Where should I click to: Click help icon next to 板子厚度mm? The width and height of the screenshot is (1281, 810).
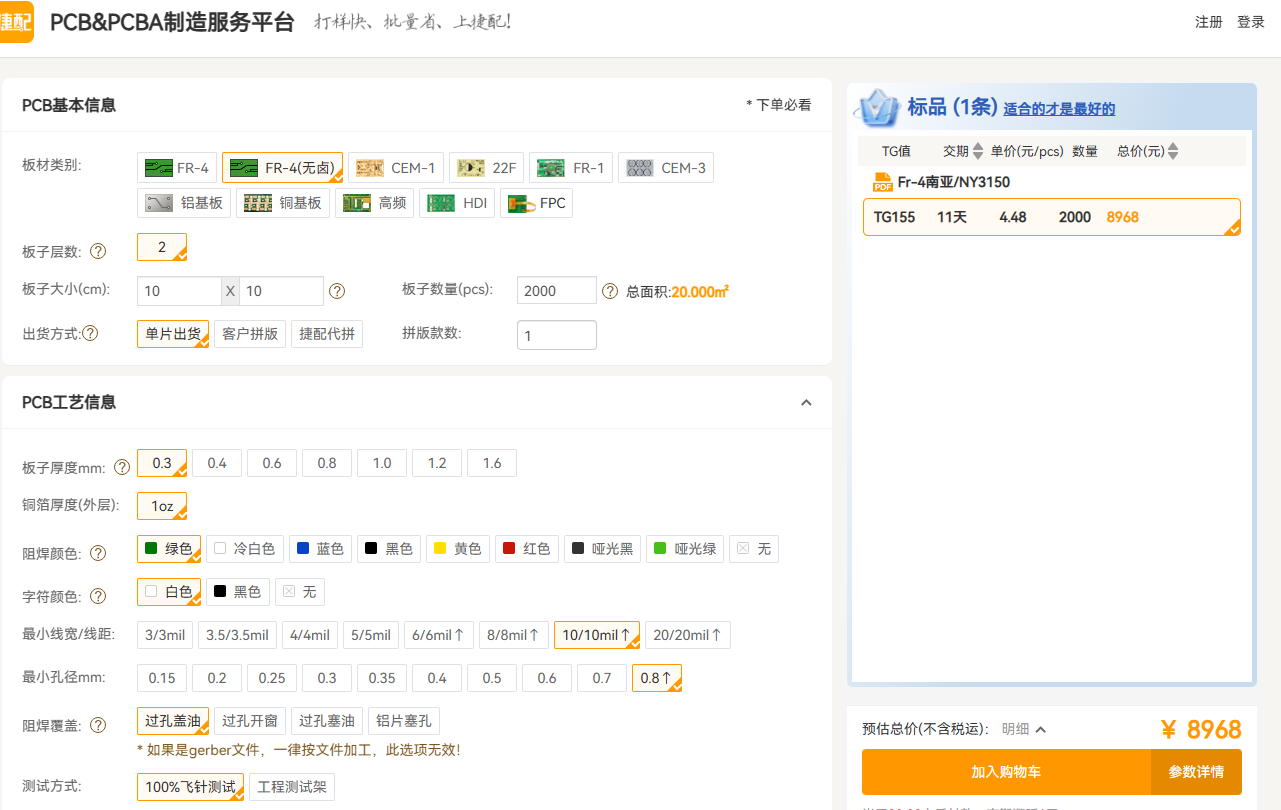coord(122,467)
